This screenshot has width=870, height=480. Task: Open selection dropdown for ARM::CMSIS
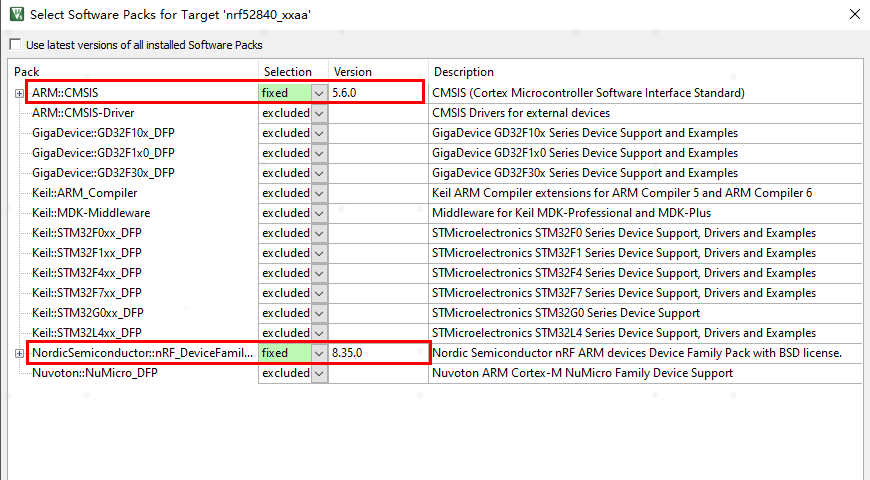319,93
